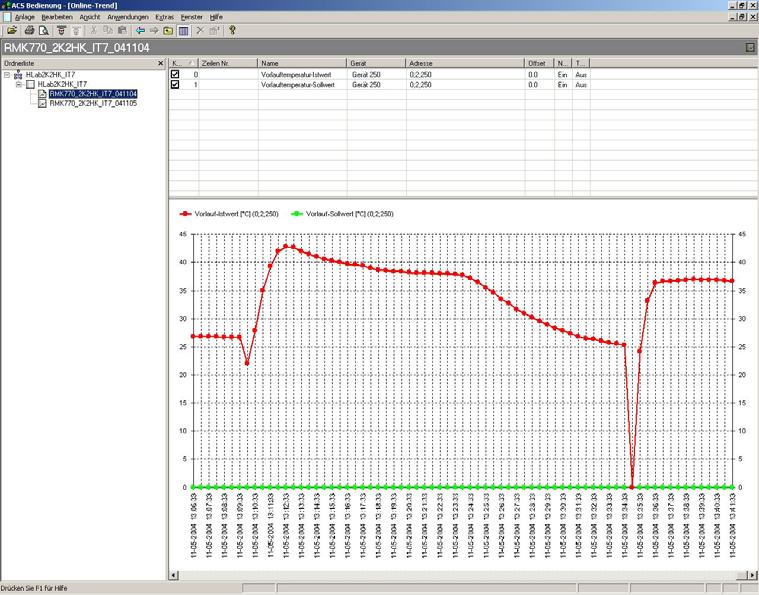The height and width of the screenshot is (595, 759).
Task: Click the Paste clipboard toolbar icon
Action: click(122, 31)
